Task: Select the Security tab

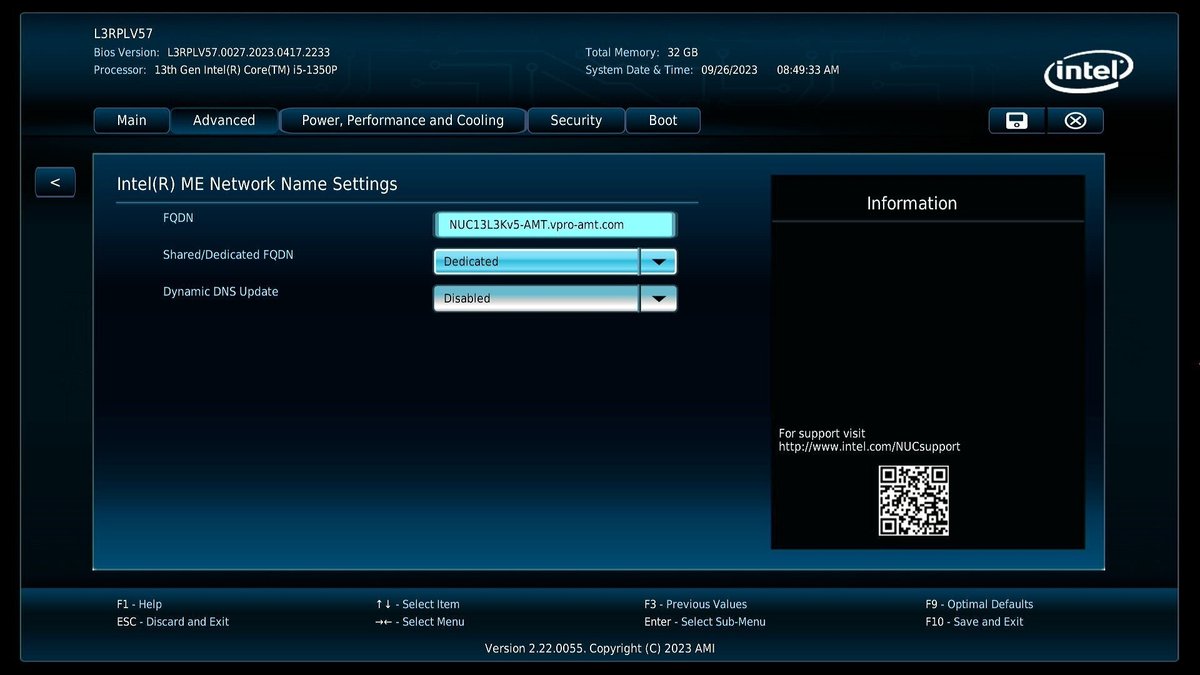Action: tap(576, 120)
